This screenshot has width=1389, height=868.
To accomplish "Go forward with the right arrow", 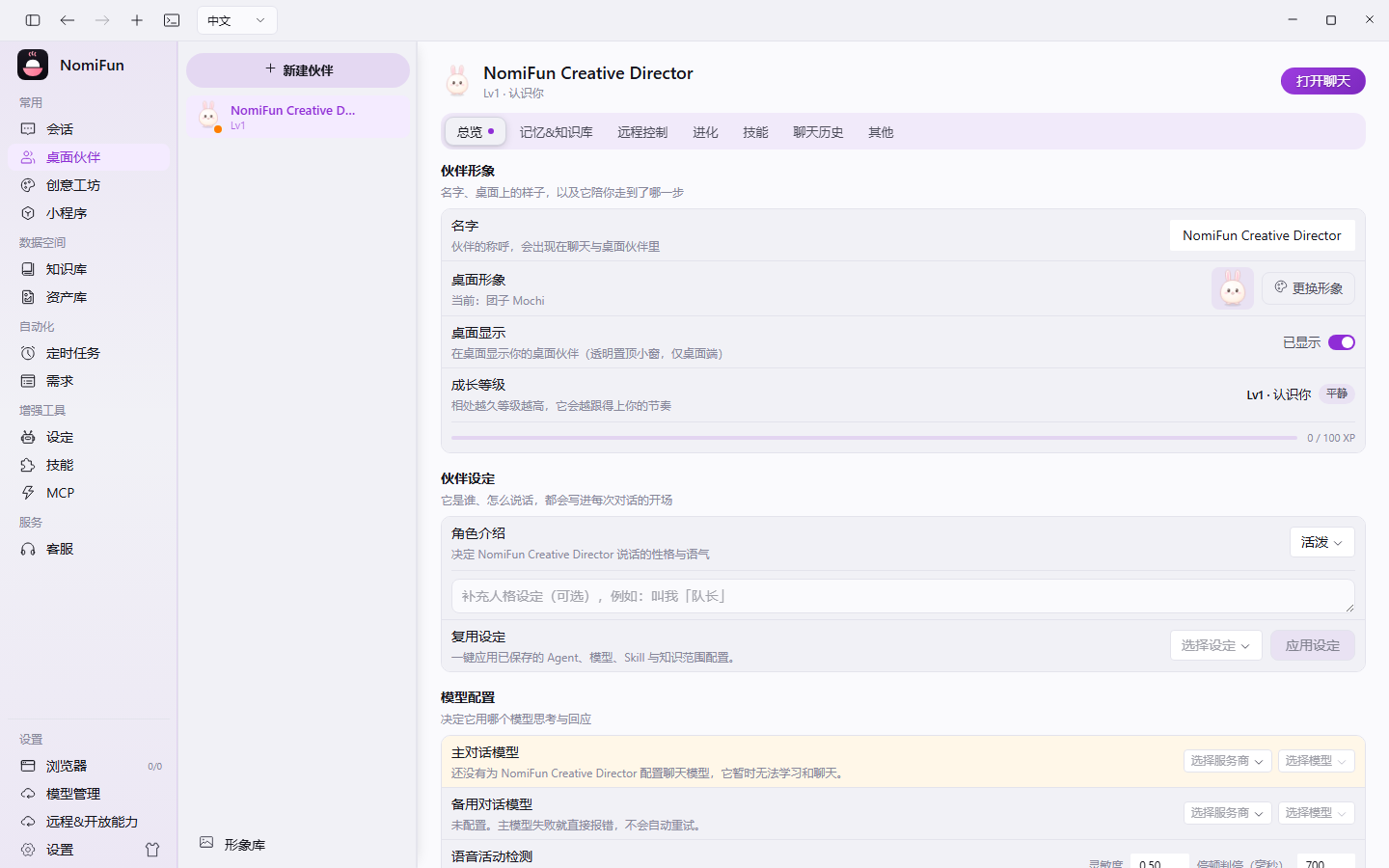I will 102,20.
